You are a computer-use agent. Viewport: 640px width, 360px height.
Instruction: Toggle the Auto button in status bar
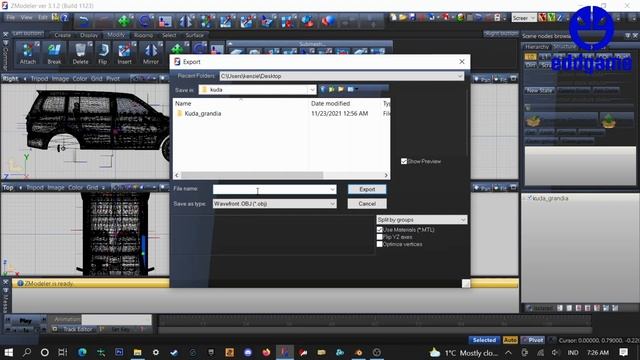click(x=510, y=340)
